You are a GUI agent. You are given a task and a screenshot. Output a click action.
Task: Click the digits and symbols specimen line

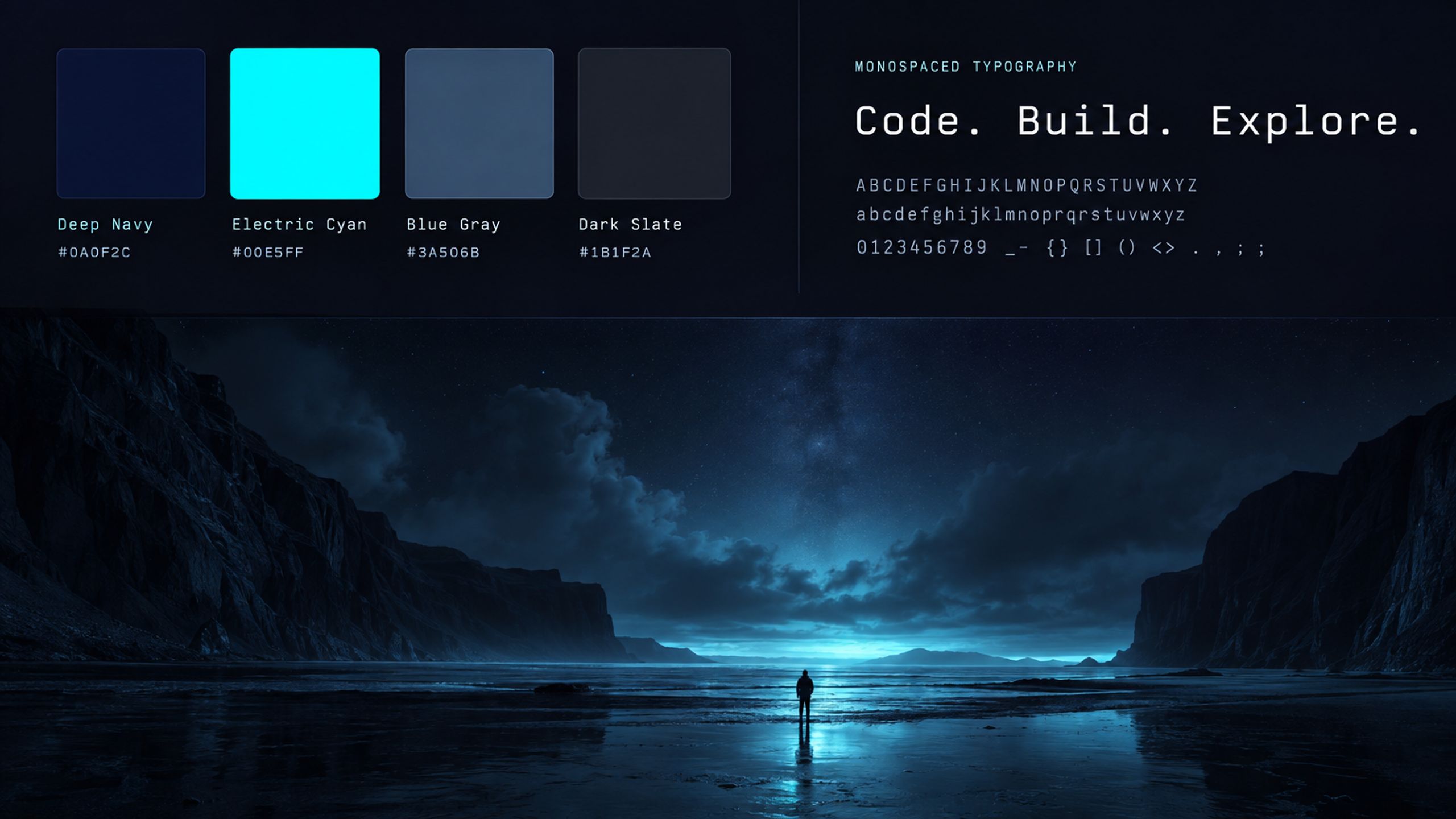[1061, 248]
